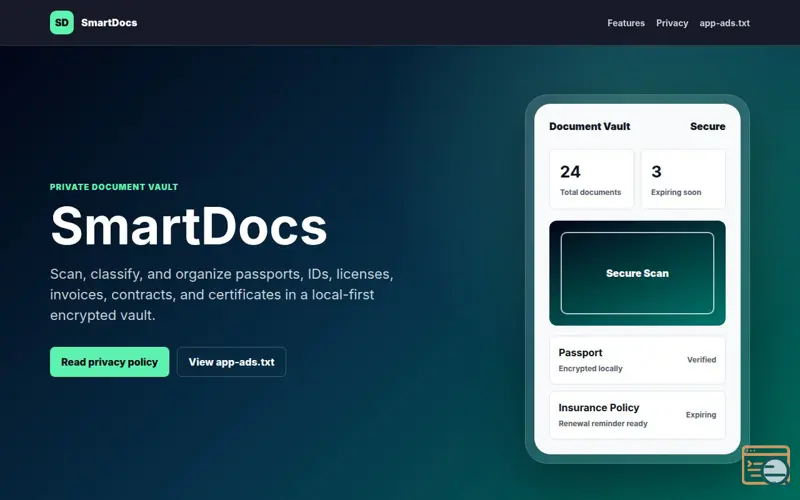Open the browser console widget icon
800x500 pixels.
(766, 464)
